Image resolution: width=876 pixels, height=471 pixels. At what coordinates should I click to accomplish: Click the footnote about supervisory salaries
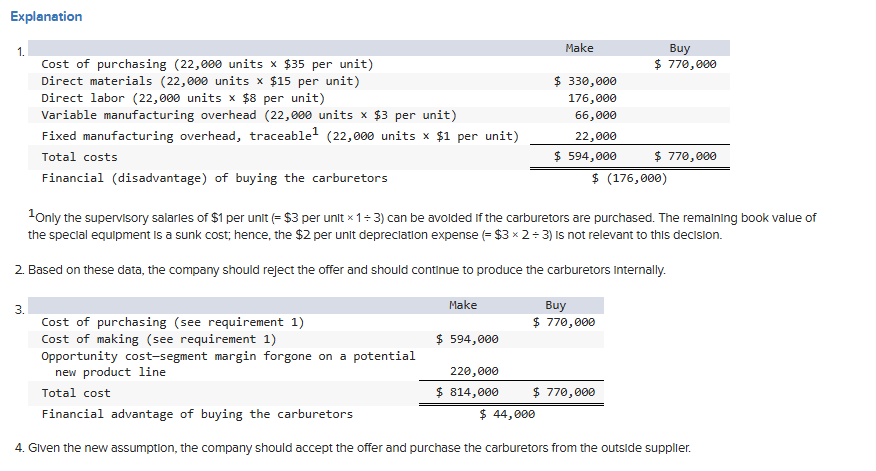[x=422, y=226]
